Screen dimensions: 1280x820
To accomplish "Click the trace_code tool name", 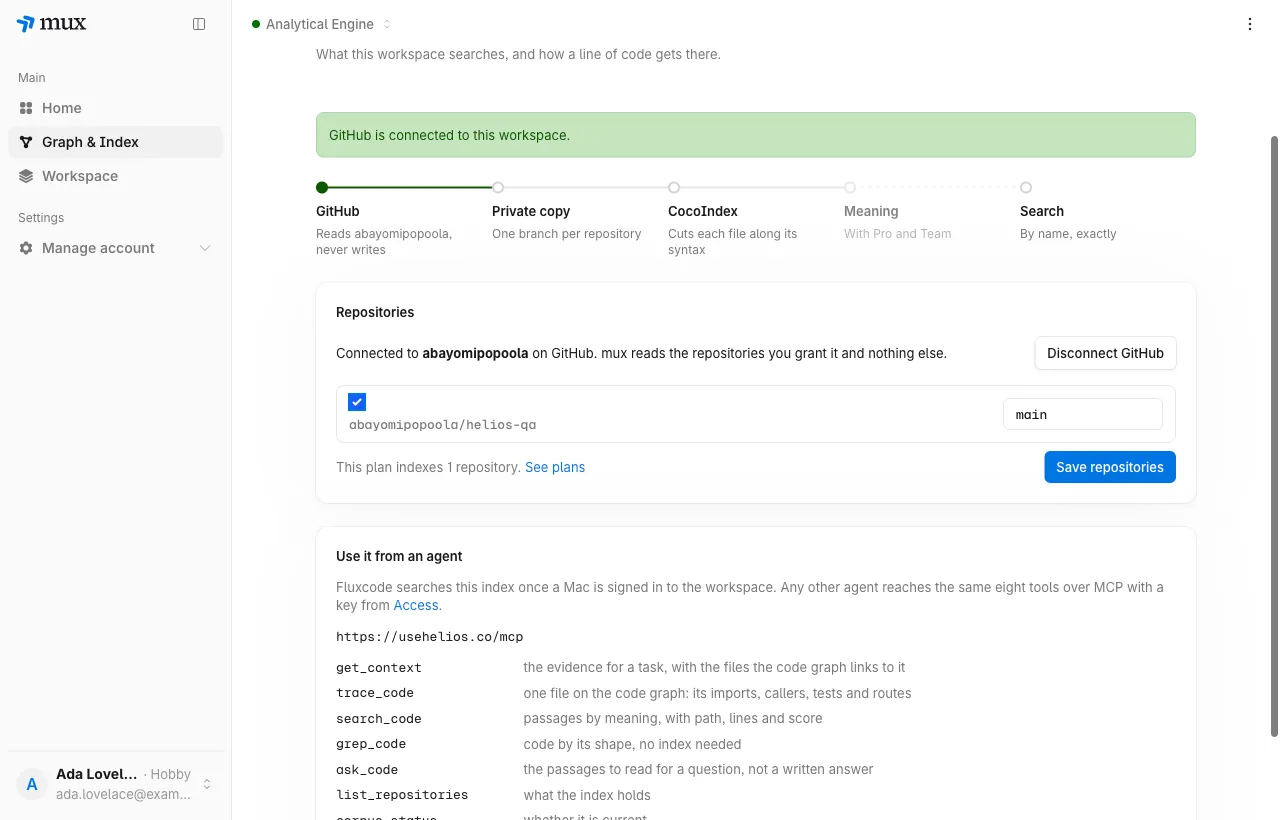I will click(x=375, y=693).
